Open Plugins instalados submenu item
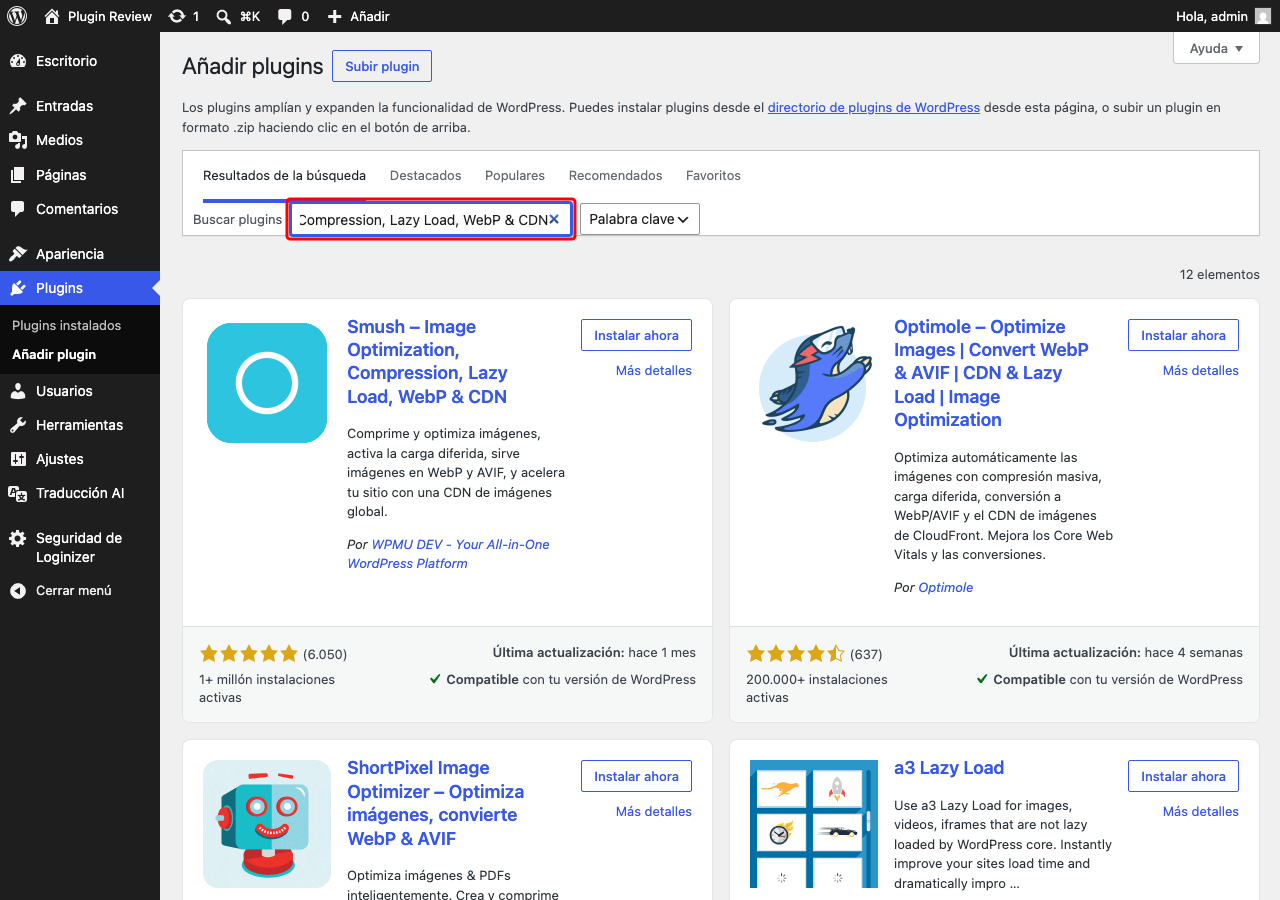This screenshot has width=1280, height=900. click(67, 326)
